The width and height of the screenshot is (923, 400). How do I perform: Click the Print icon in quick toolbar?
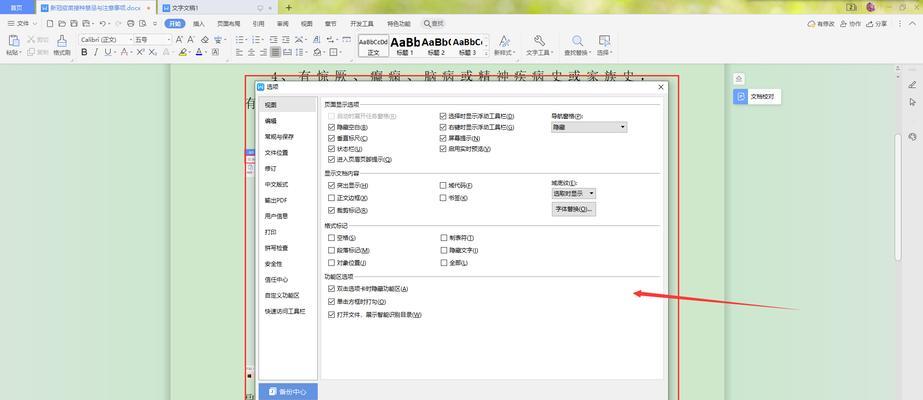pos(131,24)
